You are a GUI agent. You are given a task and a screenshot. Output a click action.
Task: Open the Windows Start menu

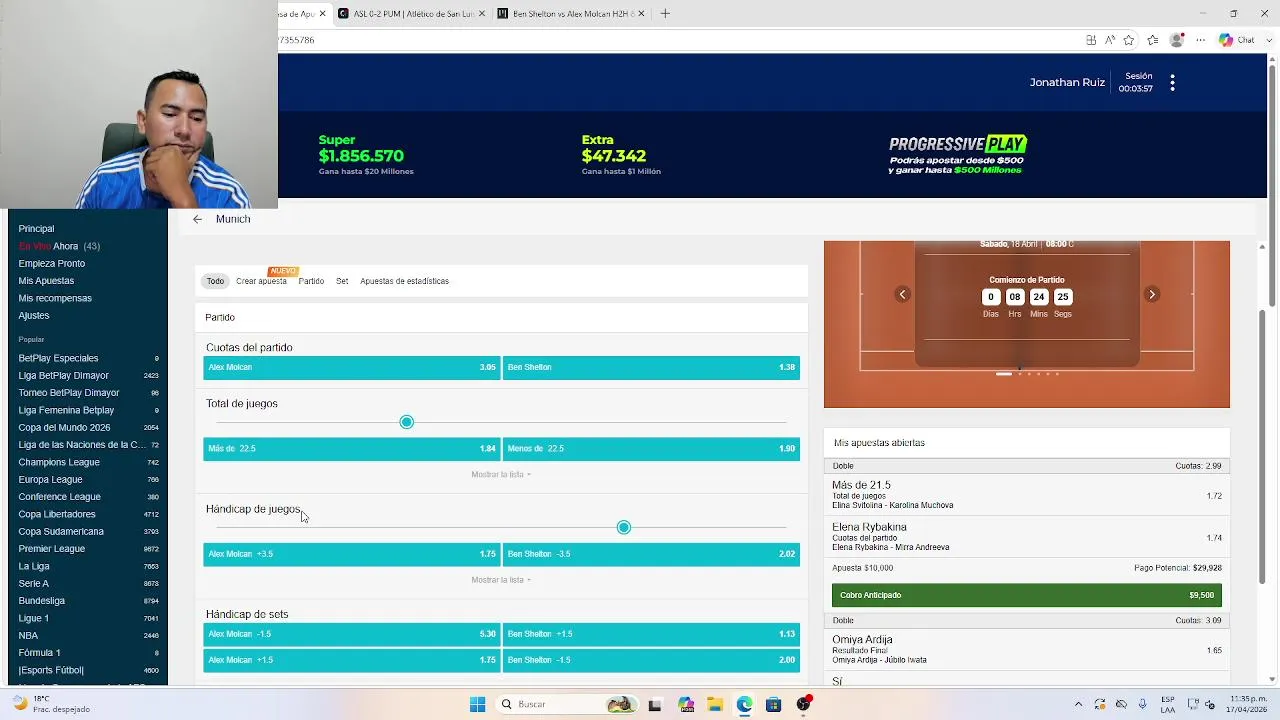[477, 704]
